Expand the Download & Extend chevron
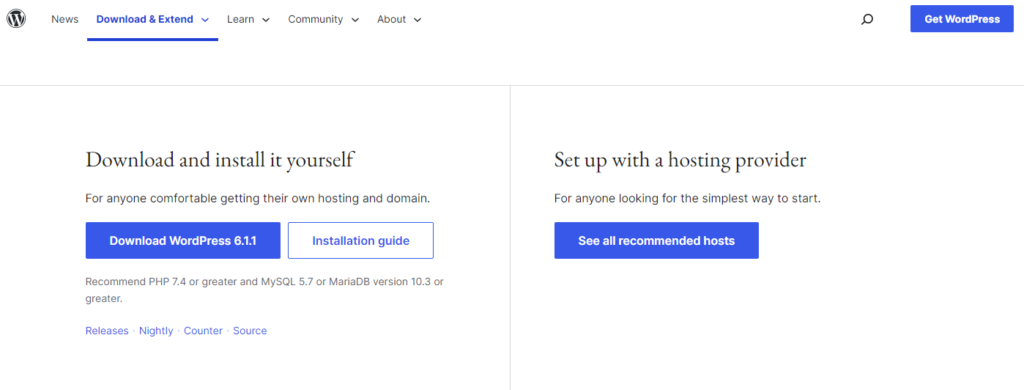1024x390 pixels. (x=205, y=20)
